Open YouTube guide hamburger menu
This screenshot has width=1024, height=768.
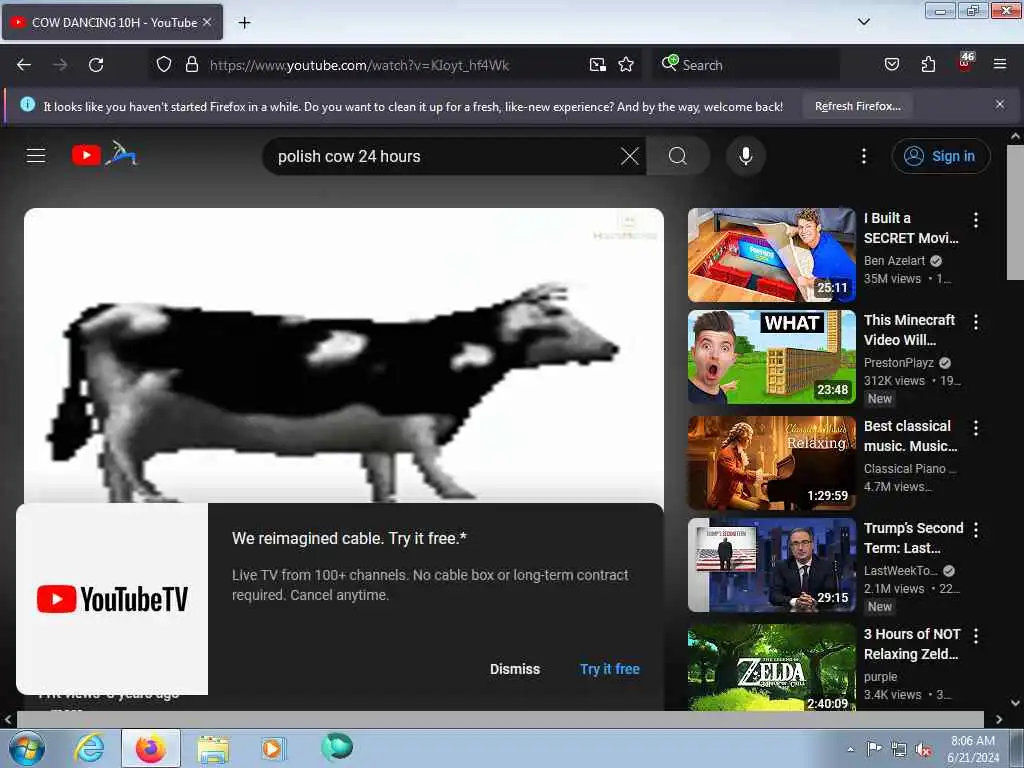tap(36, 155)
